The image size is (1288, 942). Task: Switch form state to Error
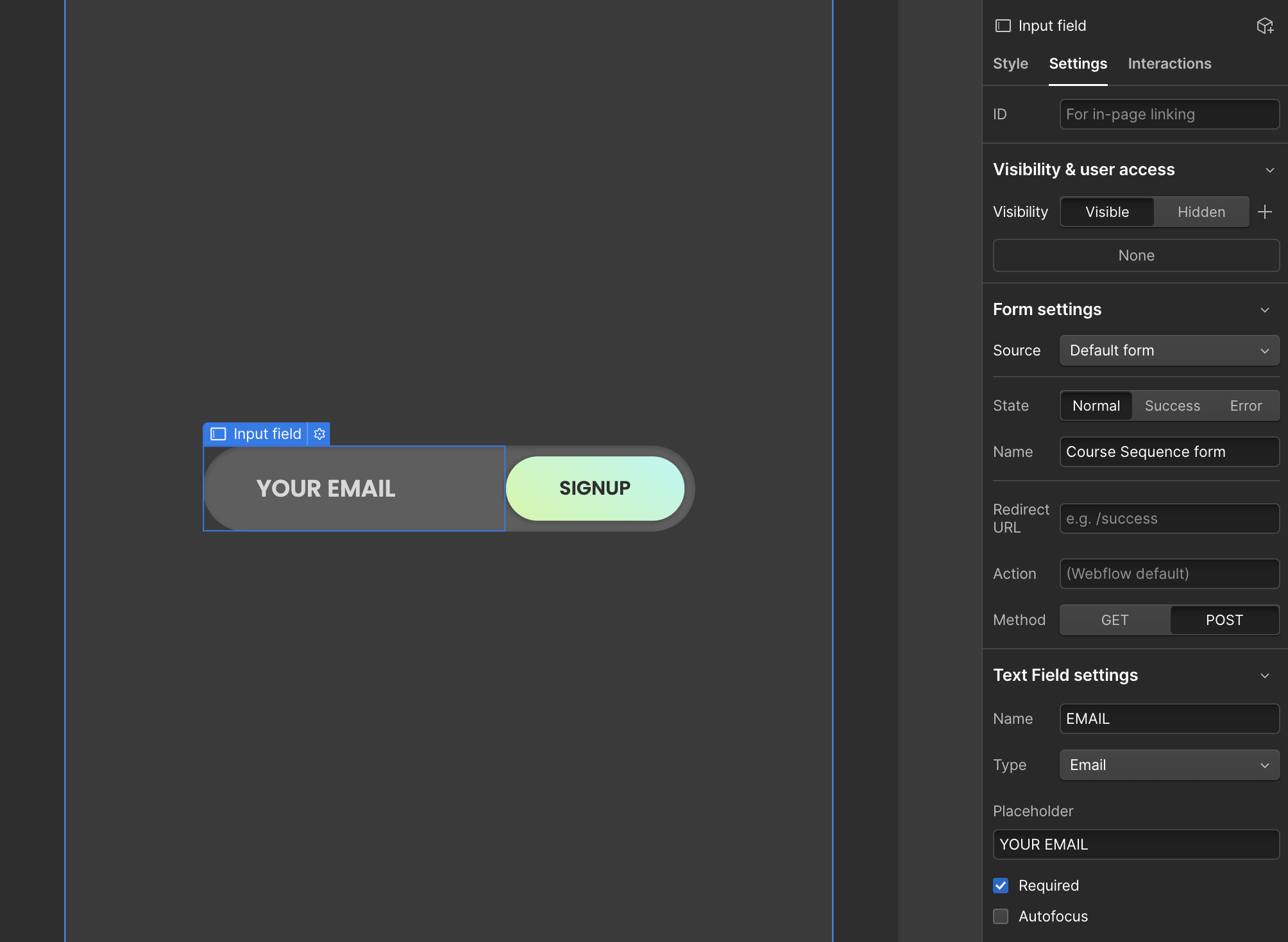(x=1246, y=406)
